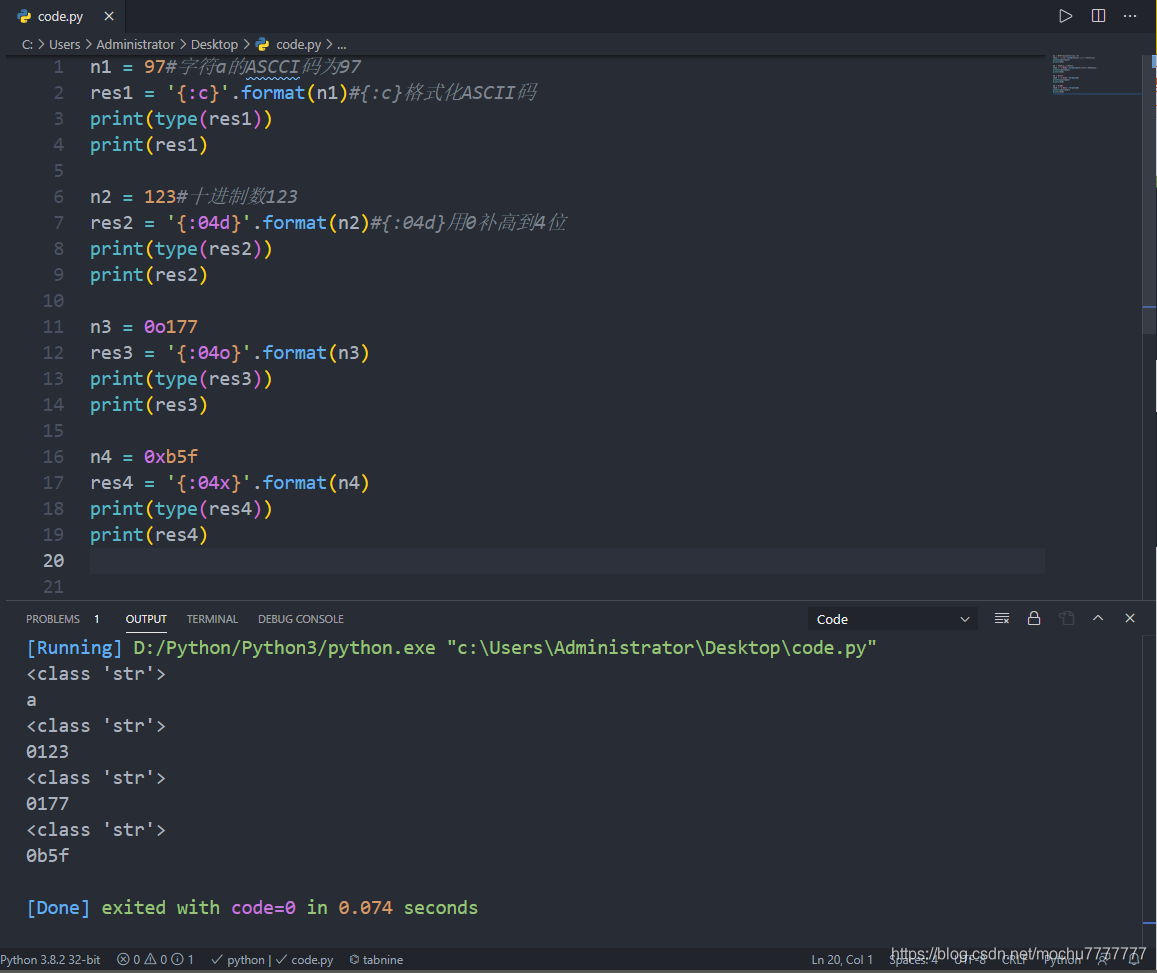Run the Python file with play icon
Screen dimensions: 1157x973
pyautogui.click(x=1065, y=16)
